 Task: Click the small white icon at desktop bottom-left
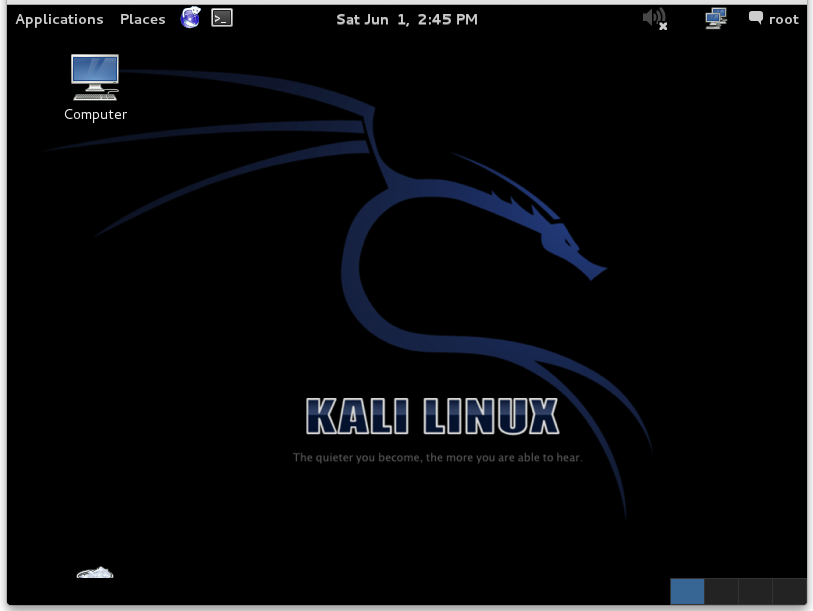95,573
